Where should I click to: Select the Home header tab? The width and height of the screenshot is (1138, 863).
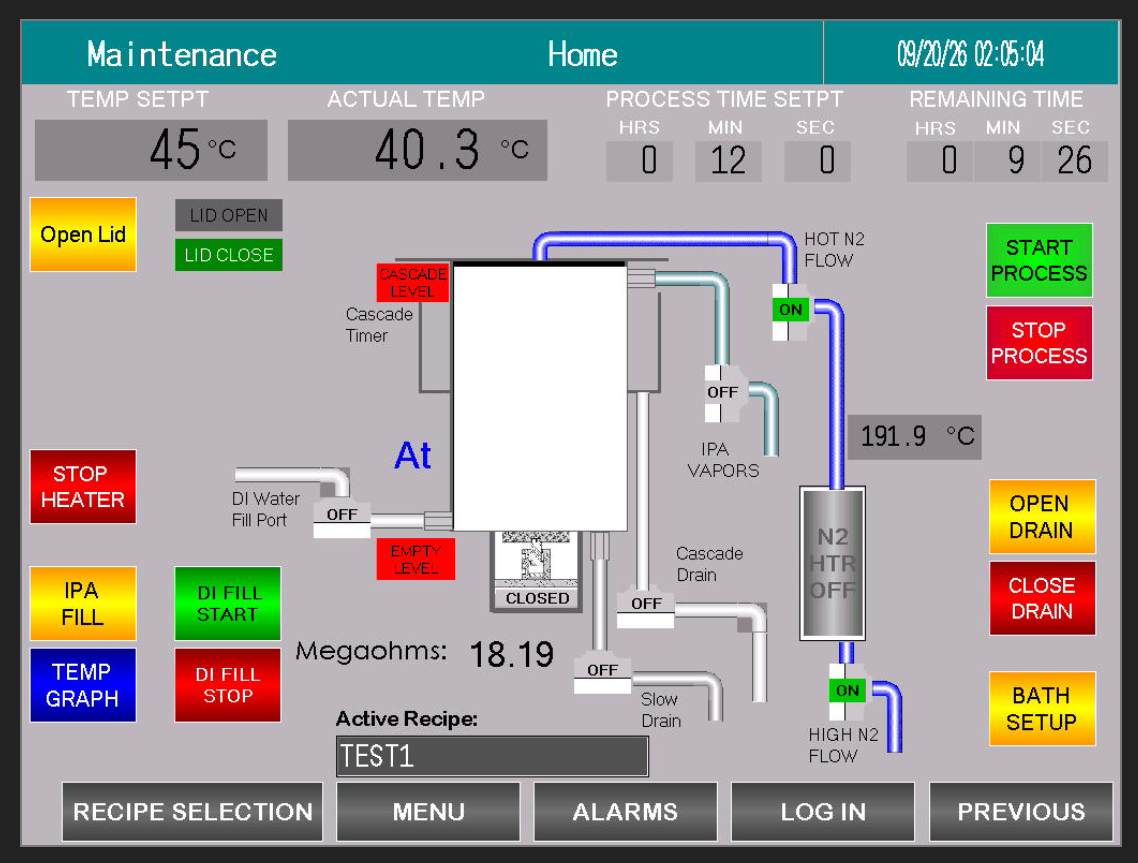pos(582,54)
